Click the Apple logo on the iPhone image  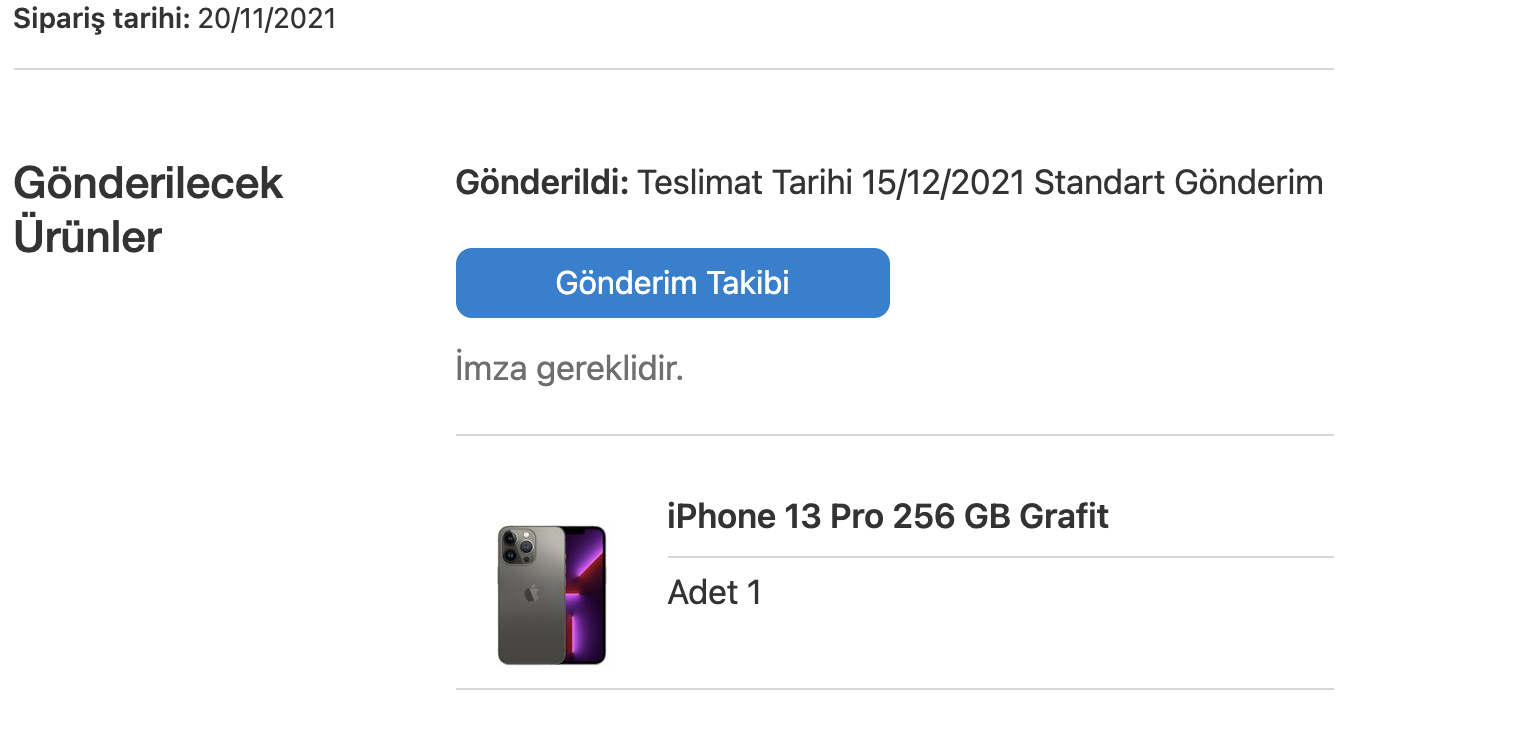[531, 593]
